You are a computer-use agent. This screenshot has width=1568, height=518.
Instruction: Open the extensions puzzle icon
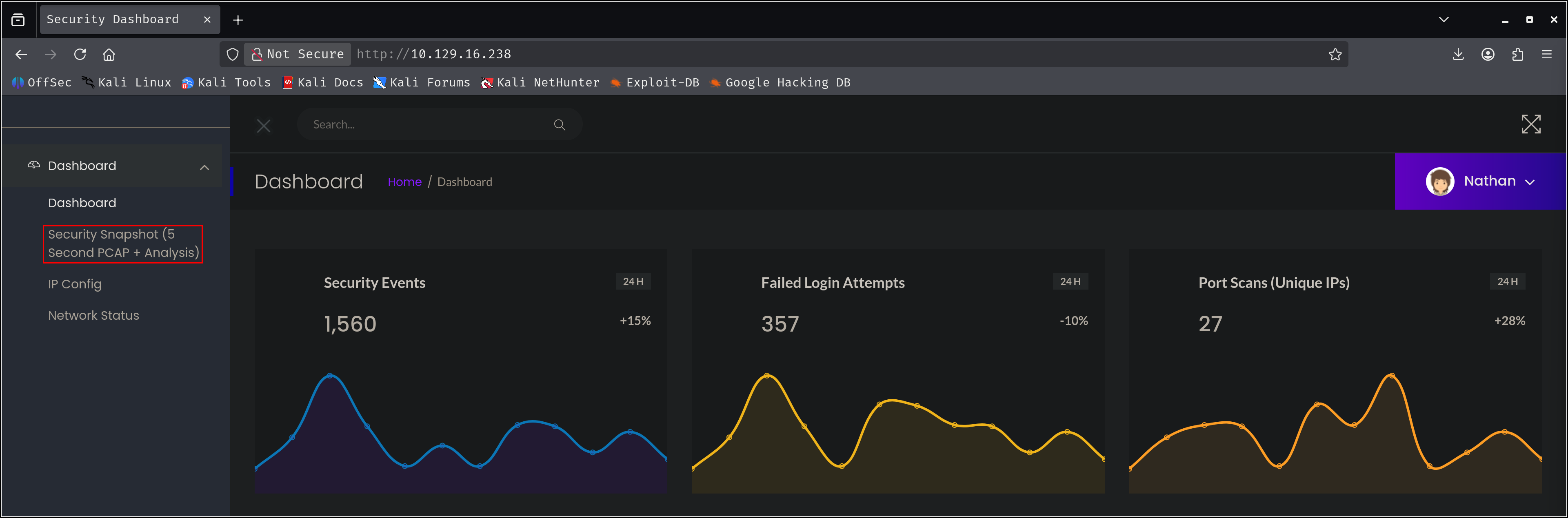click(x=1517, y=54)
